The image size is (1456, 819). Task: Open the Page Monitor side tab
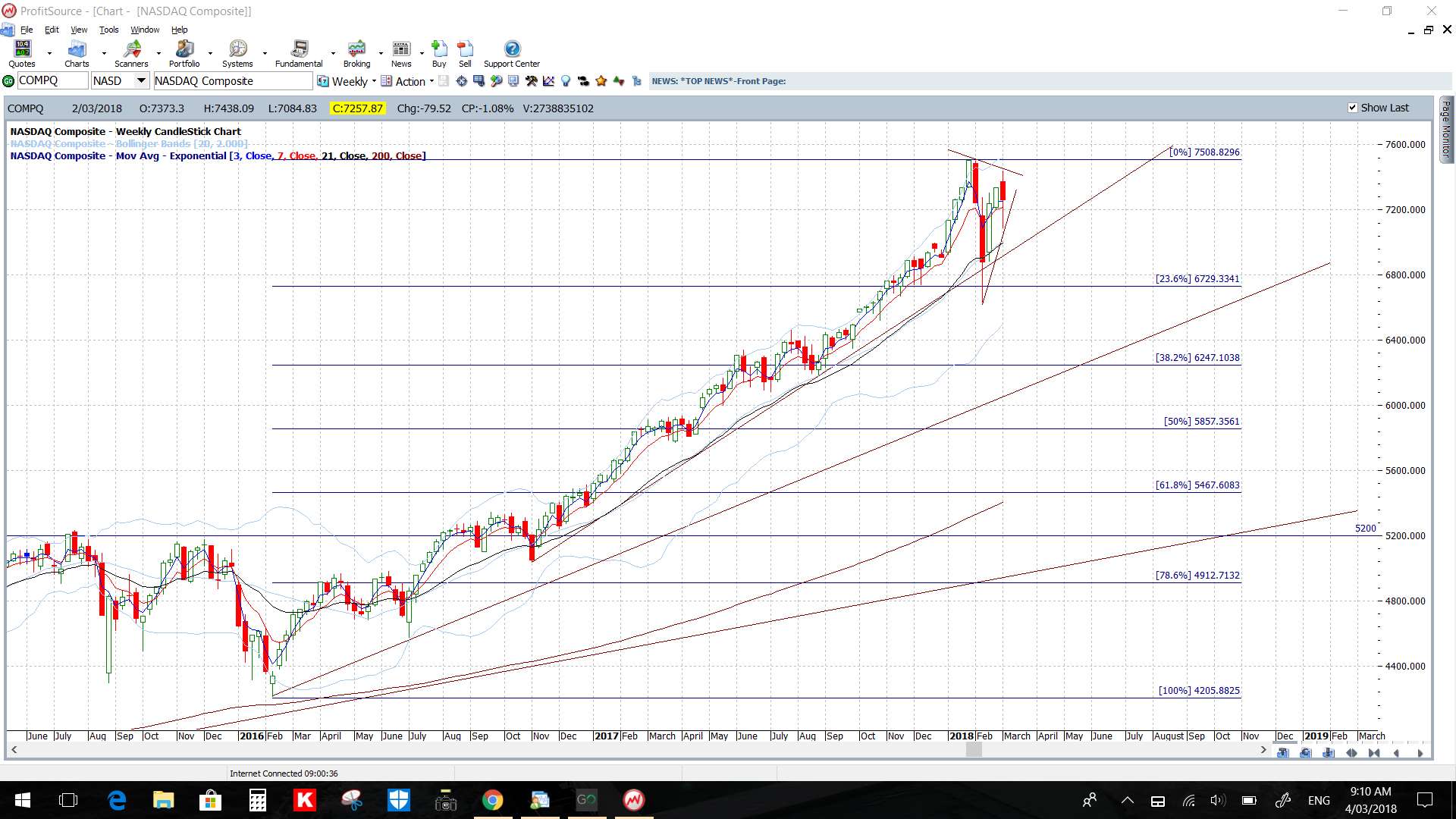pos(1446,129)
